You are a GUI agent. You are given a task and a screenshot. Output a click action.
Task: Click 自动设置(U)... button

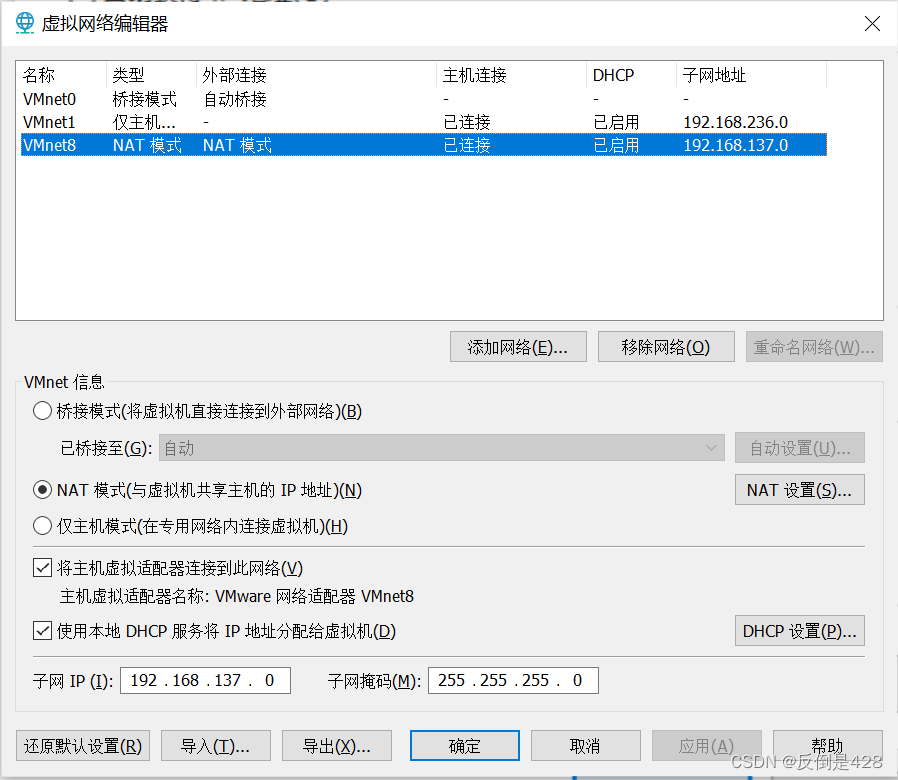(x=799, y=448)
